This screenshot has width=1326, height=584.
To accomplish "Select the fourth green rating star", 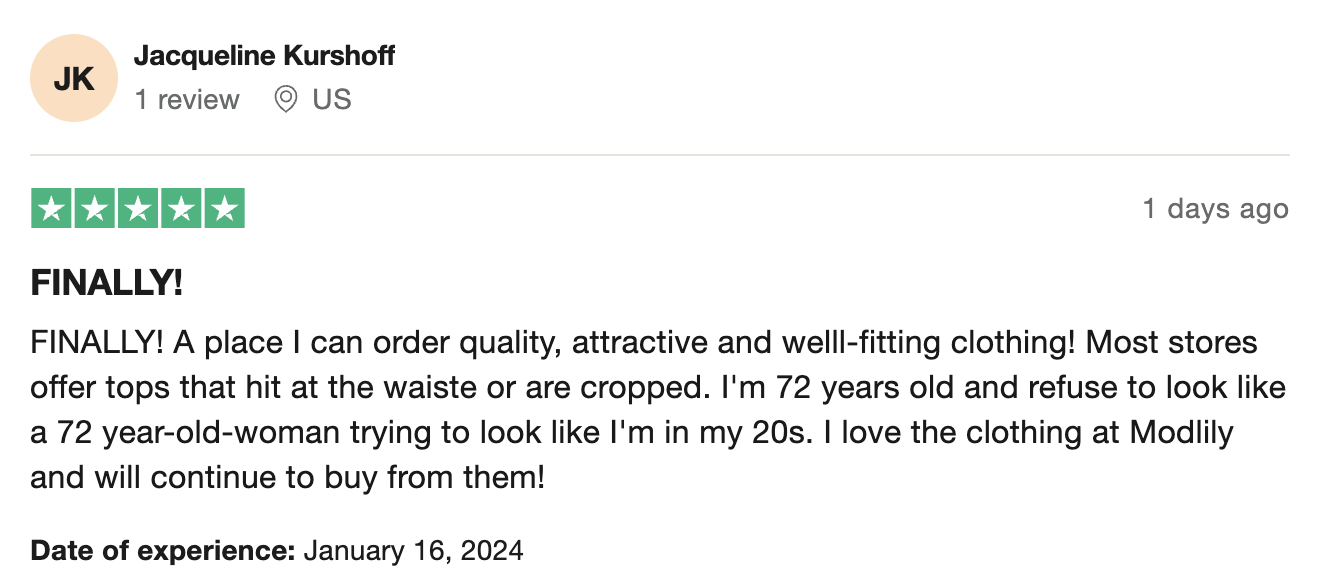I will (181, 208).
